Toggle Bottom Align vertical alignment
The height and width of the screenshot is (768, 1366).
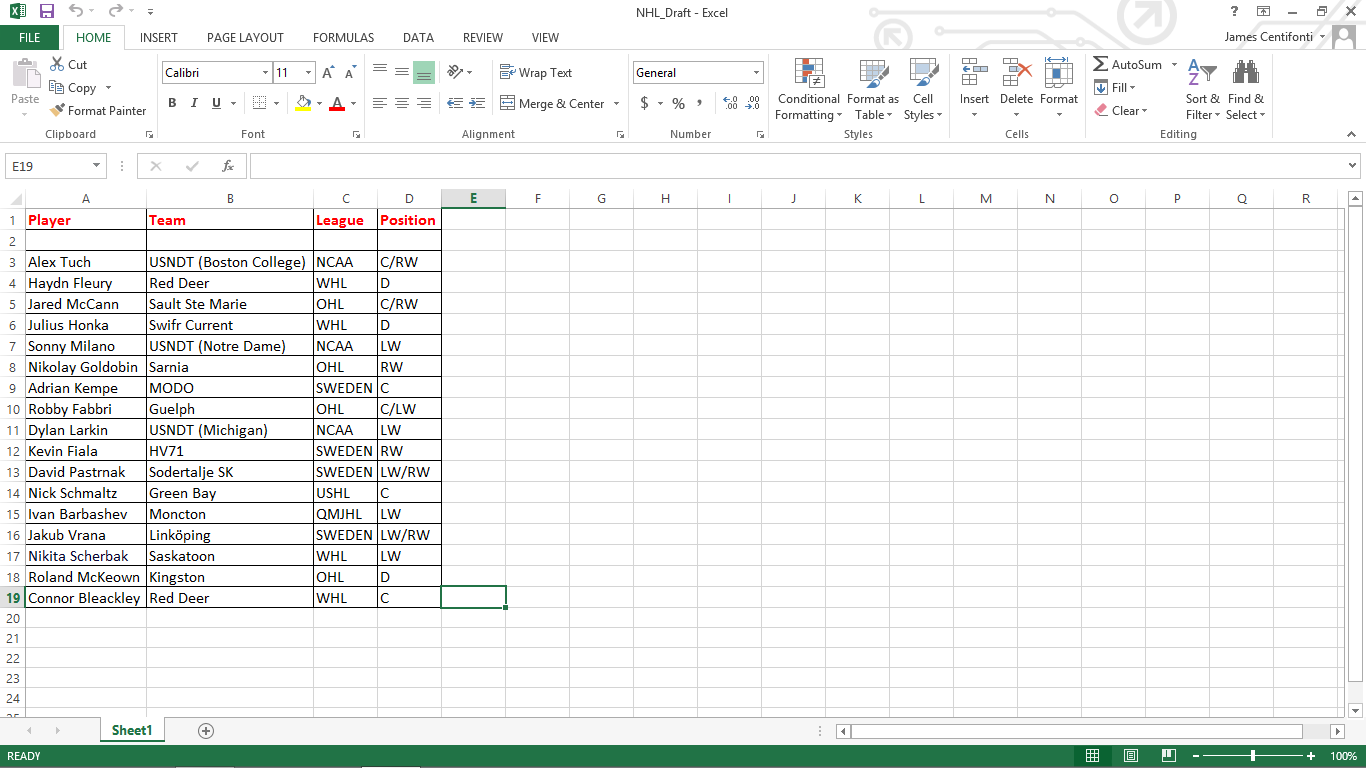point(424,72)
